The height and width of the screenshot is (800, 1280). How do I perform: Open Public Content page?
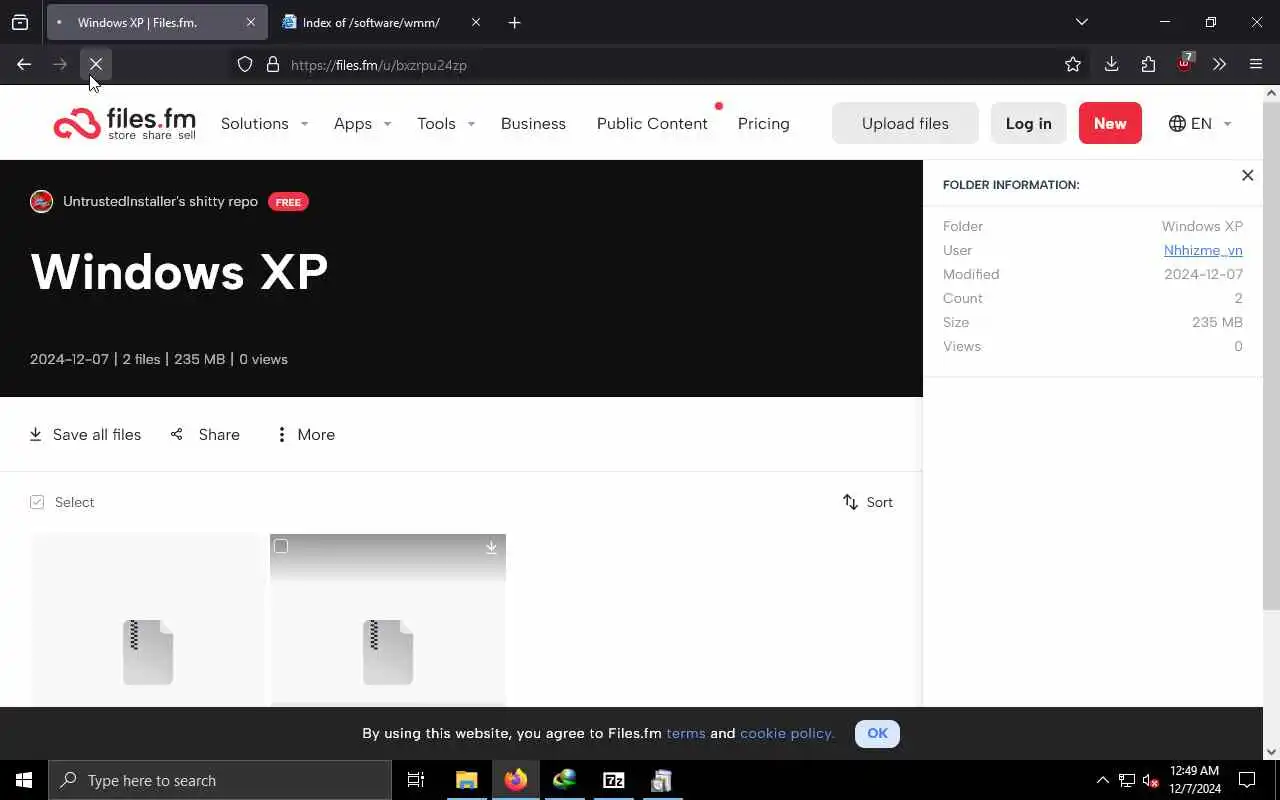point(652,123)
